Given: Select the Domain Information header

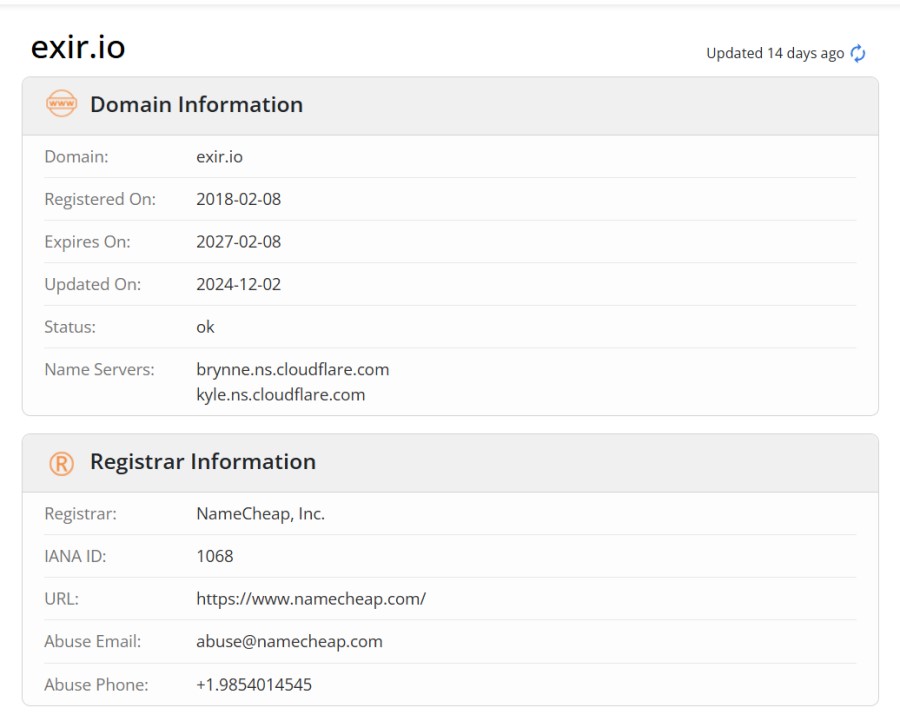Looking at the screenshot, I should (x=196, y=104).
